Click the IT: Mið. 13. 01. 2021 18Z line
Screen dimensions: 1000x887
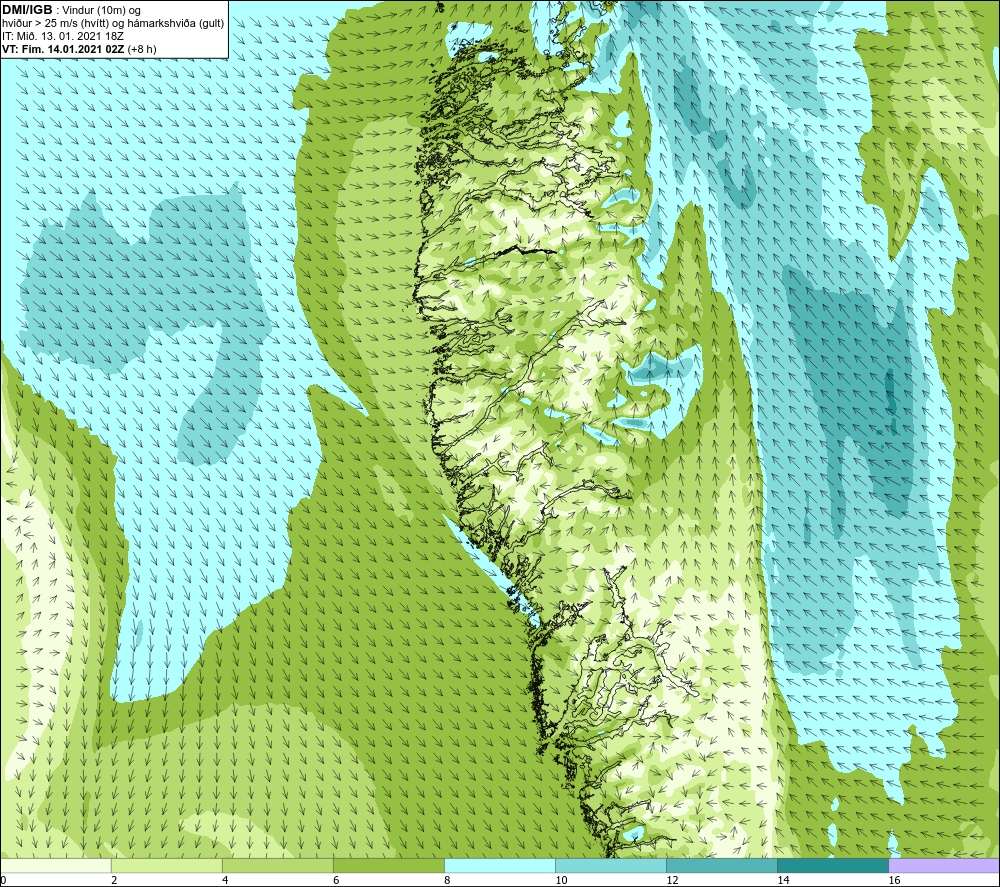click(x=62, y=36)
